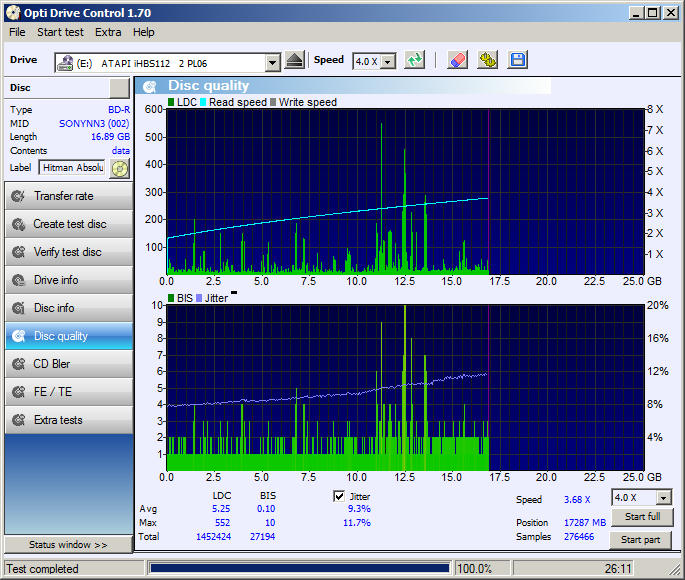Open the bottom 4.0 X speed dropdown
Screen dimensions: 685x580
pos(664,497)
